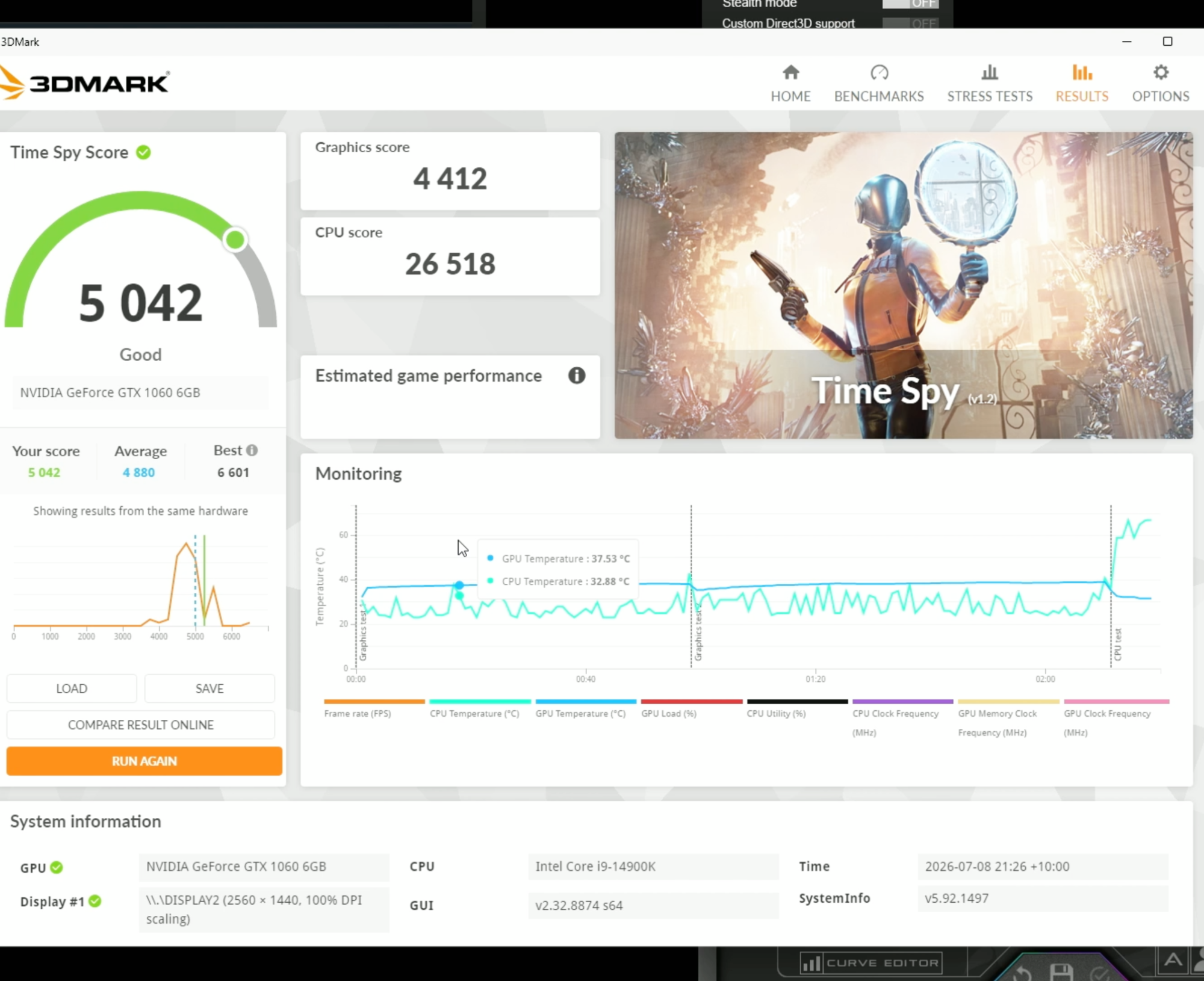Click the apply checkmark icon in Afterburner

tap(1101, 974)
